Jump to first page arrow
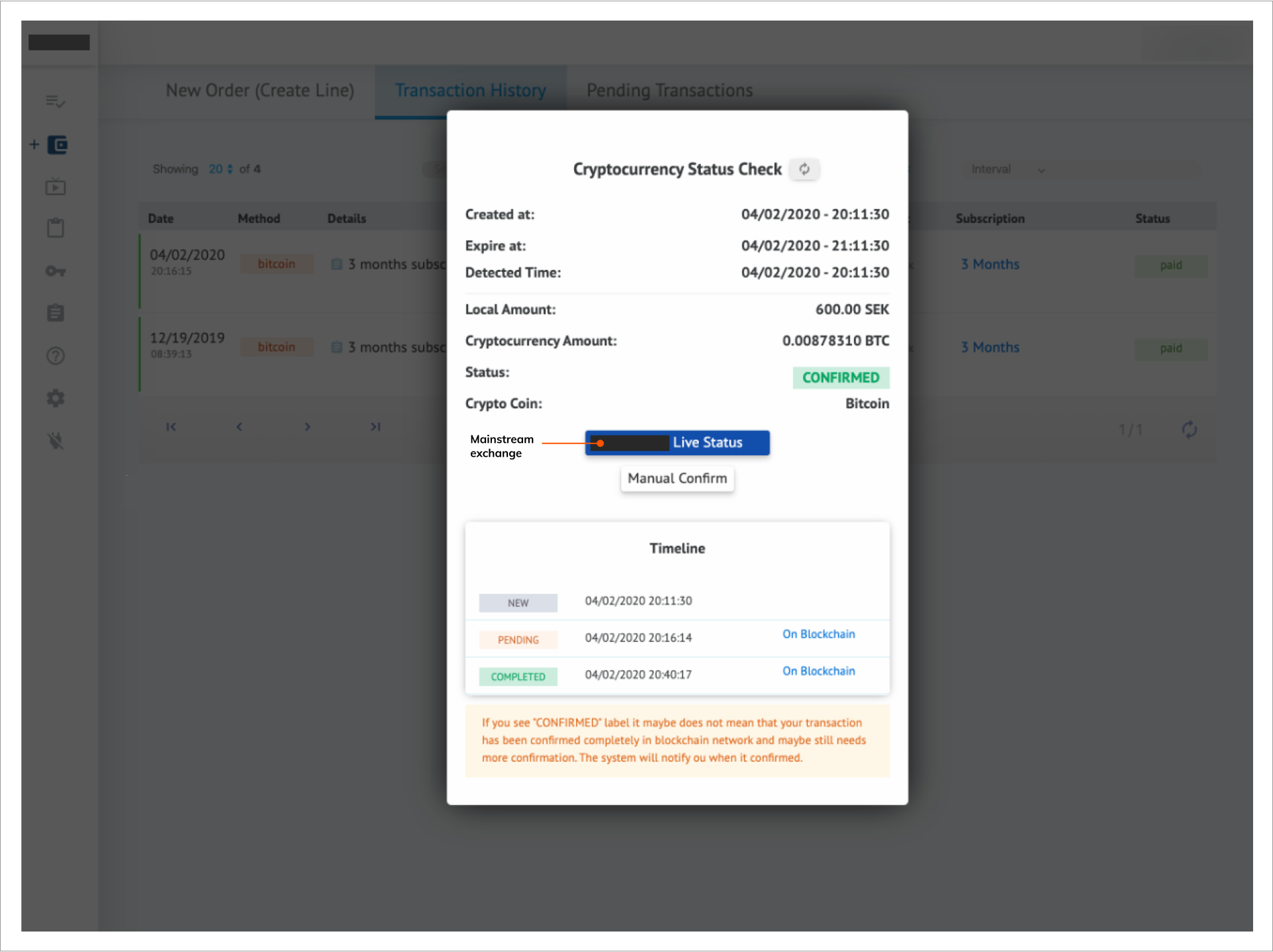This screenshot has height=952, width=1273. 171,427
